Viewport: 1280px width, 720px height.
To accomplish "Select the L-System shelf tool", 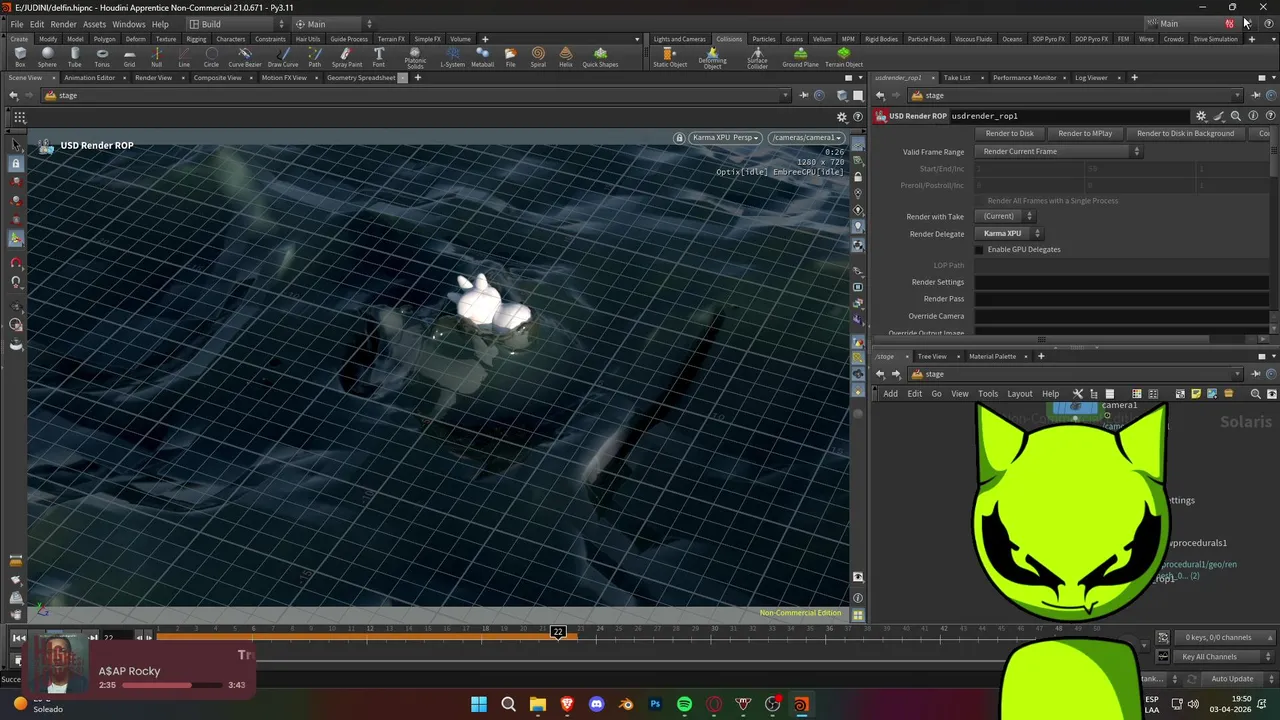I will (x=453, y=57).
